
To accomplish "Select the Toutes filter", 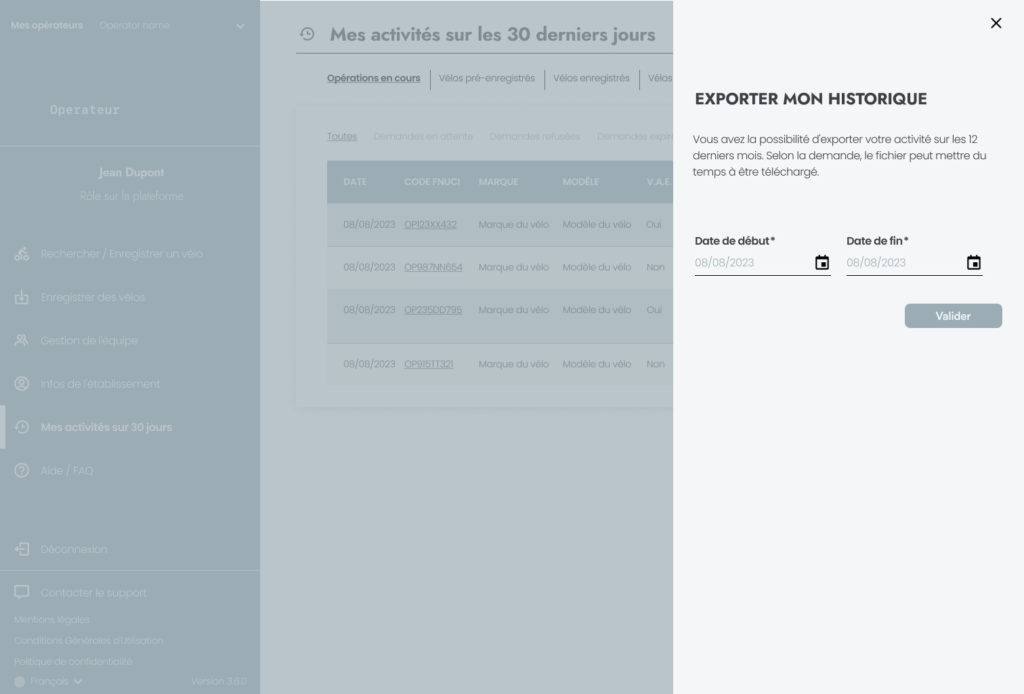I will (342, 136).
